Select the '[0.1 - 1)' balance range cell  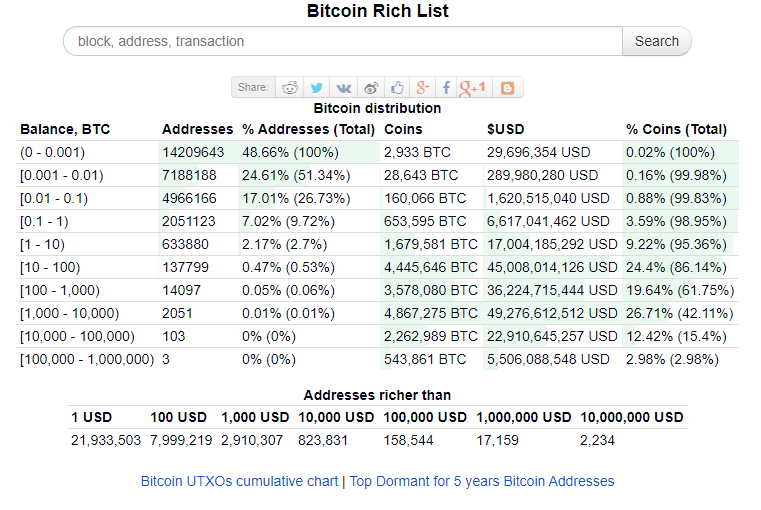tap(44, 221)
